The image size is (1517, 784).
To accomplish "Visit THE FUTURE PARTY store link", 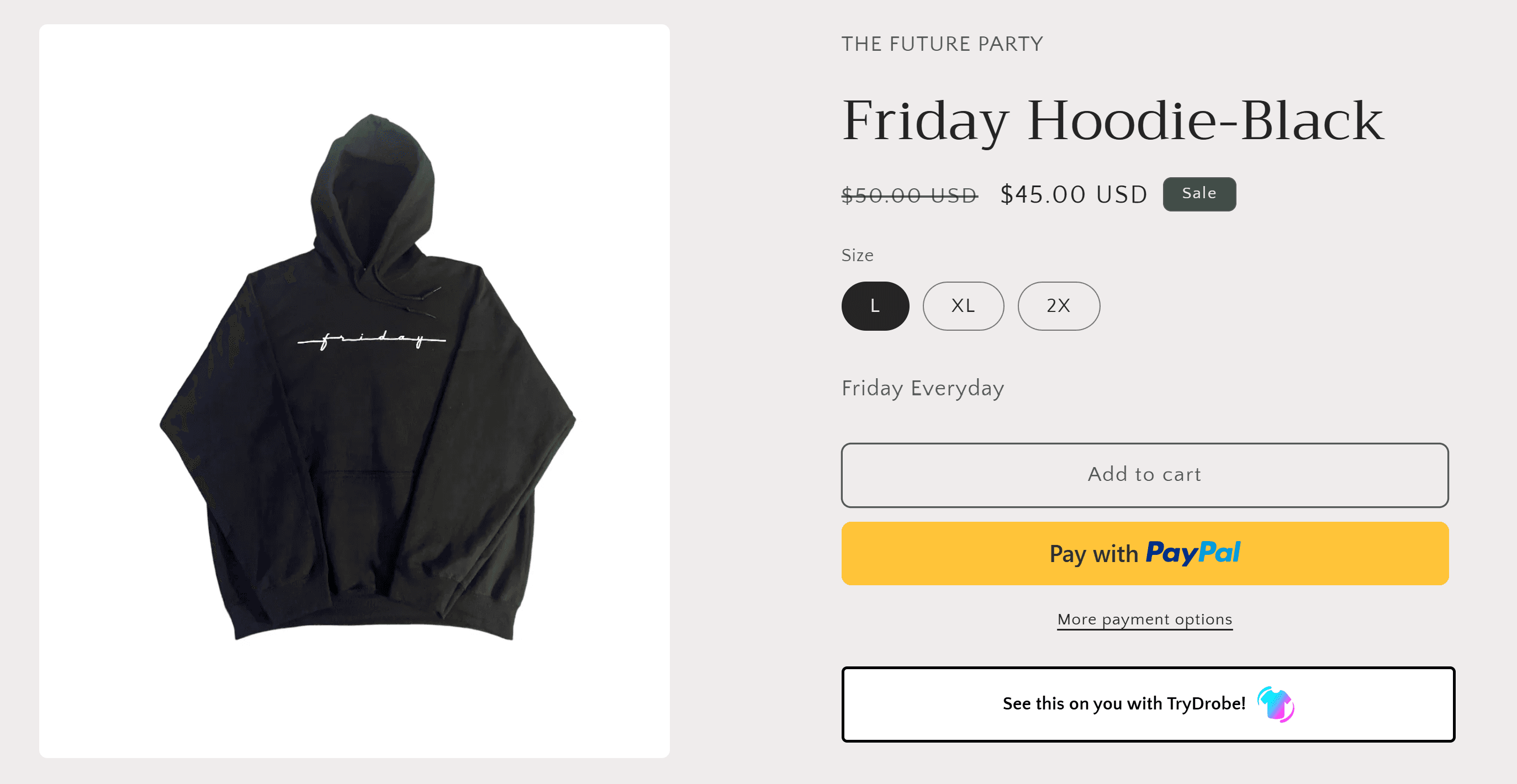I will coord(942,43).
